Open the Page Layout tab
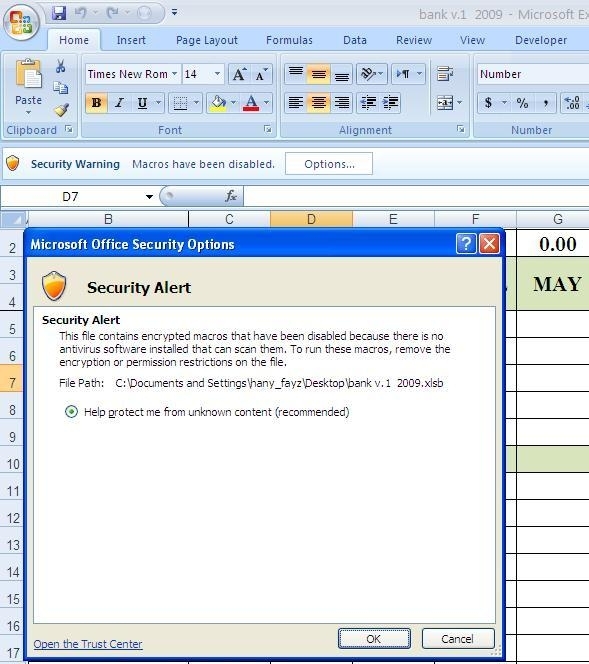Viewport: 589px width, 664px height. [207, 40]
